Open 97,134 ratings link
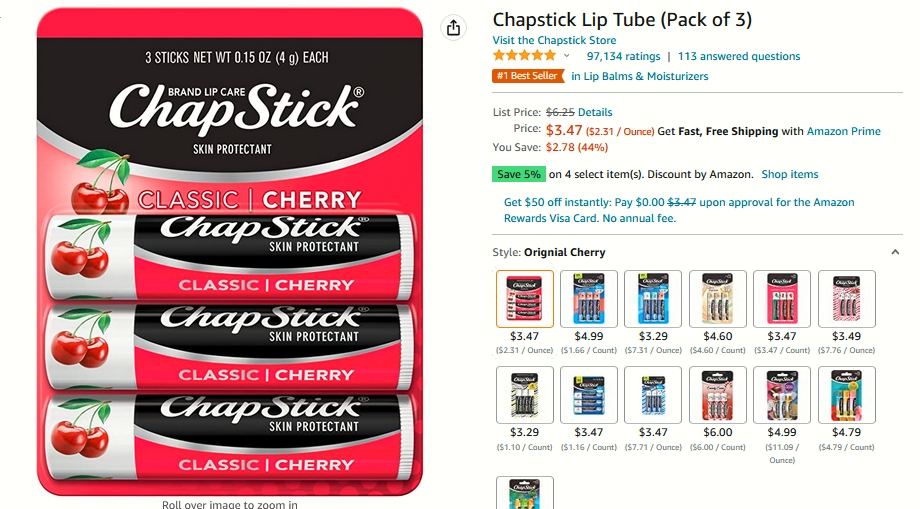Screen dimensions: 920x509 (x=623, y=56)
